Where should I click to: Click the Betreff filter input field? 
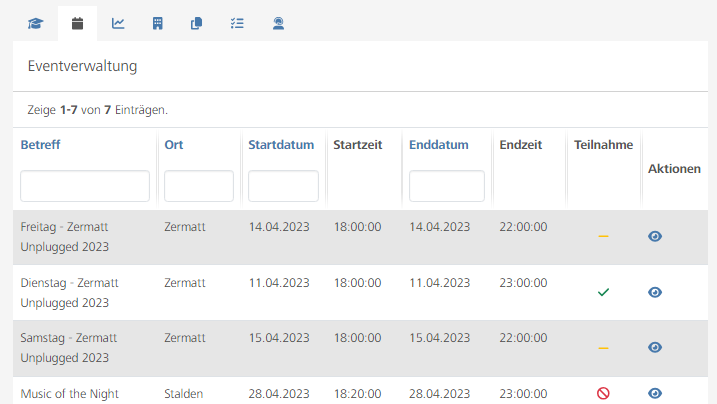pos(85,186)
